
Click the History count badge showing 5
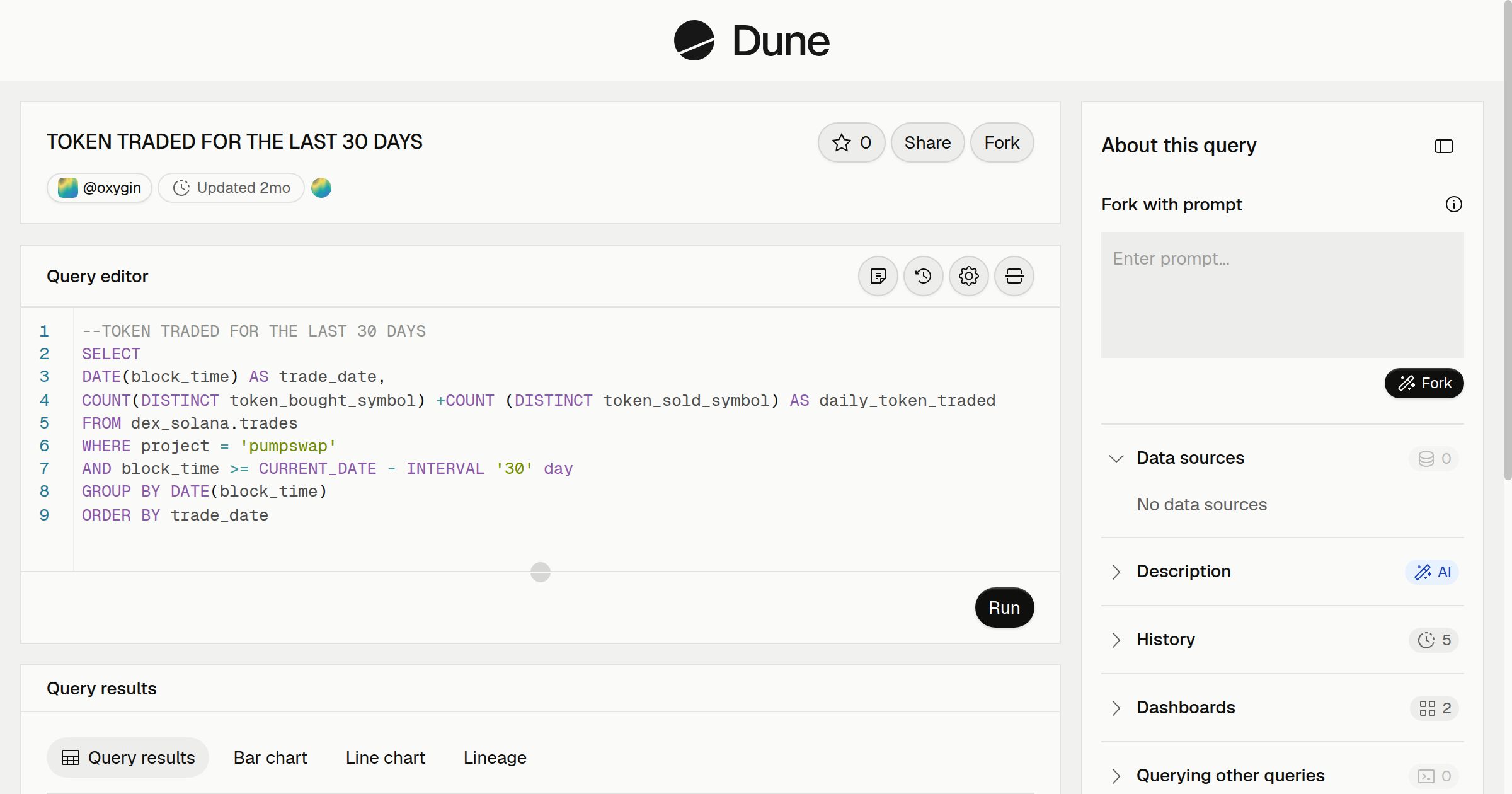pyautogui.click(x=1434, y=640)
